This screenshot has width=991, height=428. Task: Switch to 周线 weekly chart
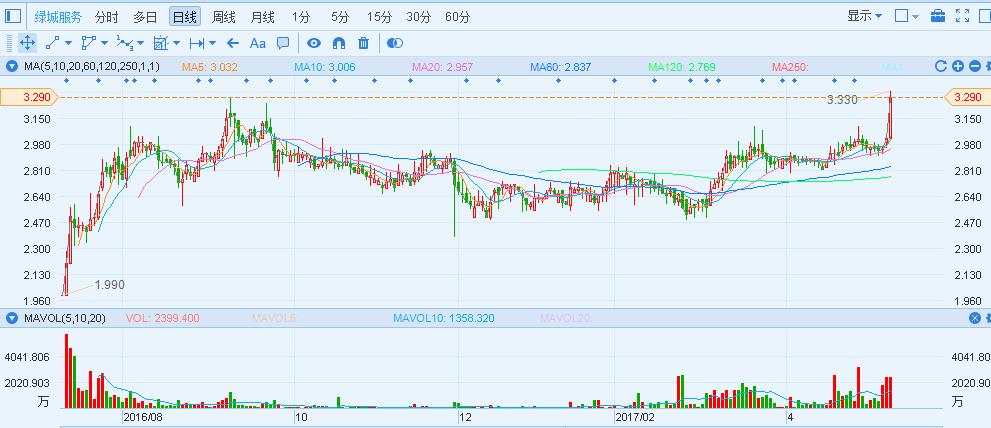click(224, 17)
